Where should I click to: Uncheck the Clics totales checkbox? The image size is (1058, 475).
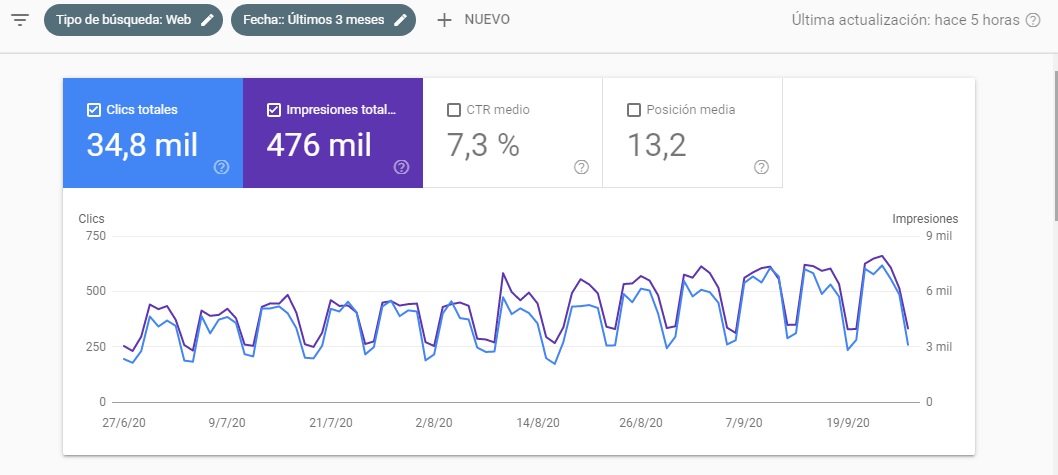(94, 109)
